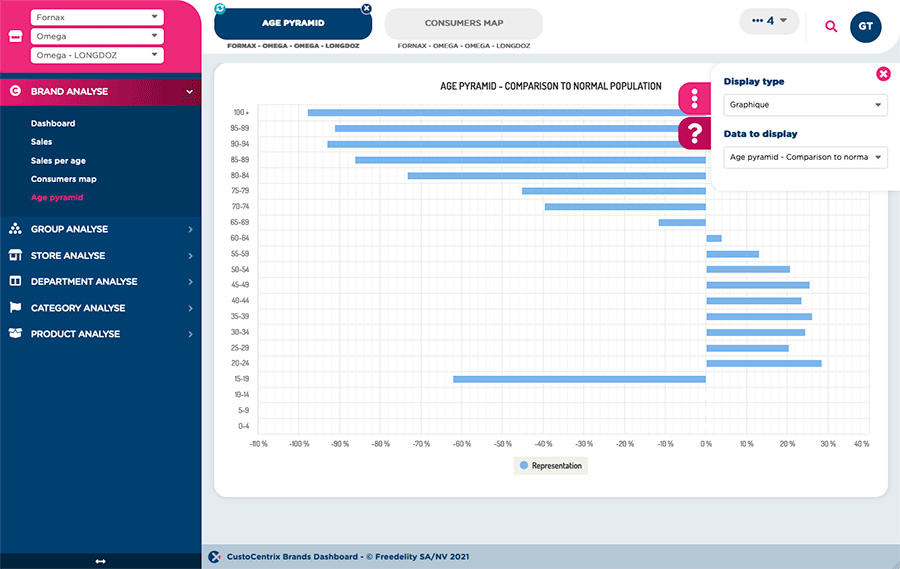Open the Omega - LONGDOZ dropdown
The height and width of the screenshot is (569, 900).
[97, 55]
